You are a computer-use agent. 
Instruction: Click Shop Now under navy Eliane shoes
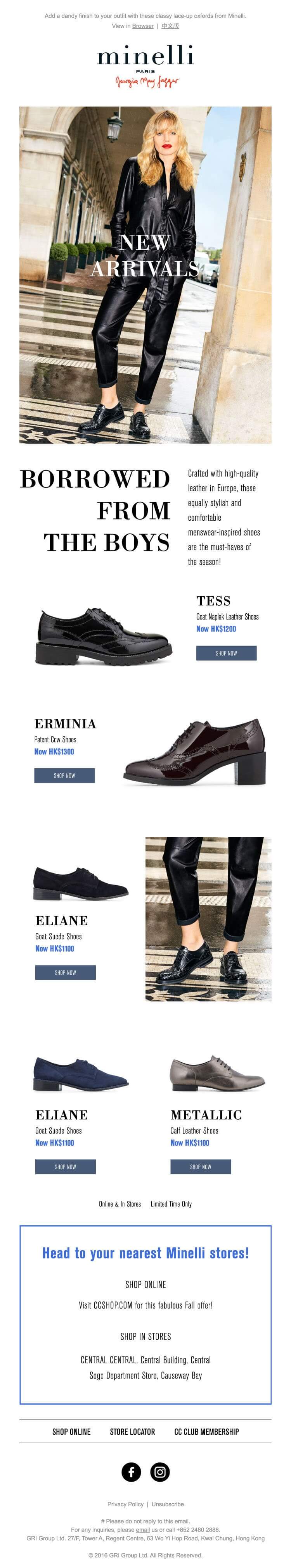[x=65, y=1166]
